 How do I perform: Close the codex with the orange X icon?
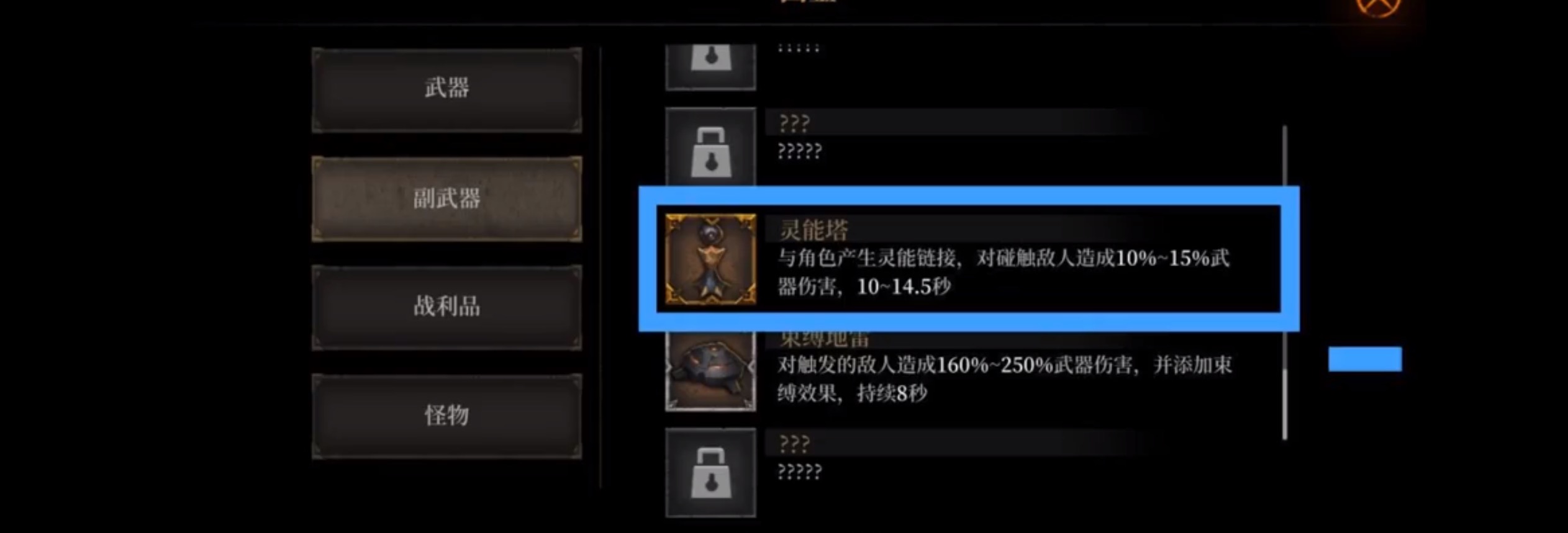point(1377,6)
